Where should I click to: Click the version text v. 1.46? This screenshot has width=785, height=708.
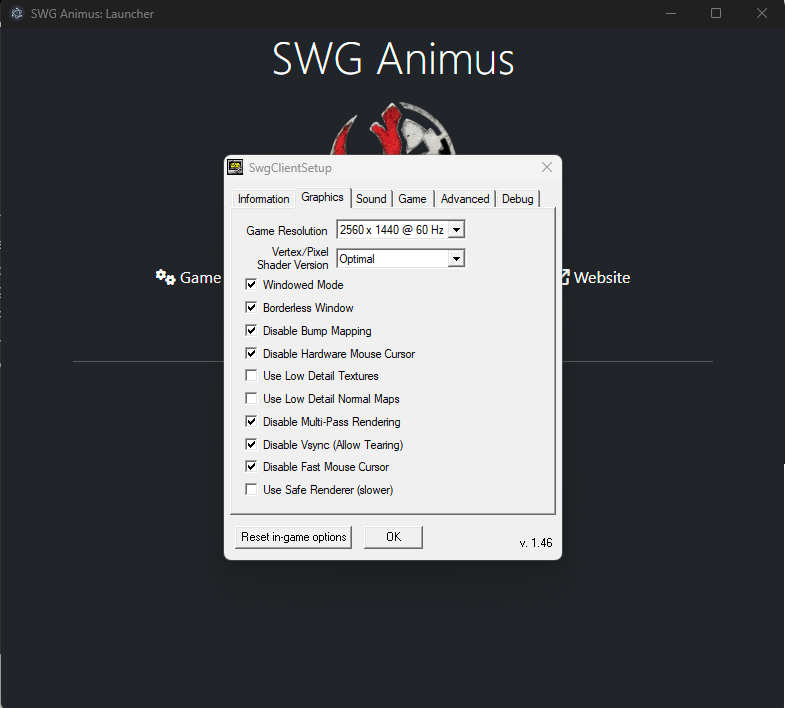pyautogui.click(x=536, y=543)
